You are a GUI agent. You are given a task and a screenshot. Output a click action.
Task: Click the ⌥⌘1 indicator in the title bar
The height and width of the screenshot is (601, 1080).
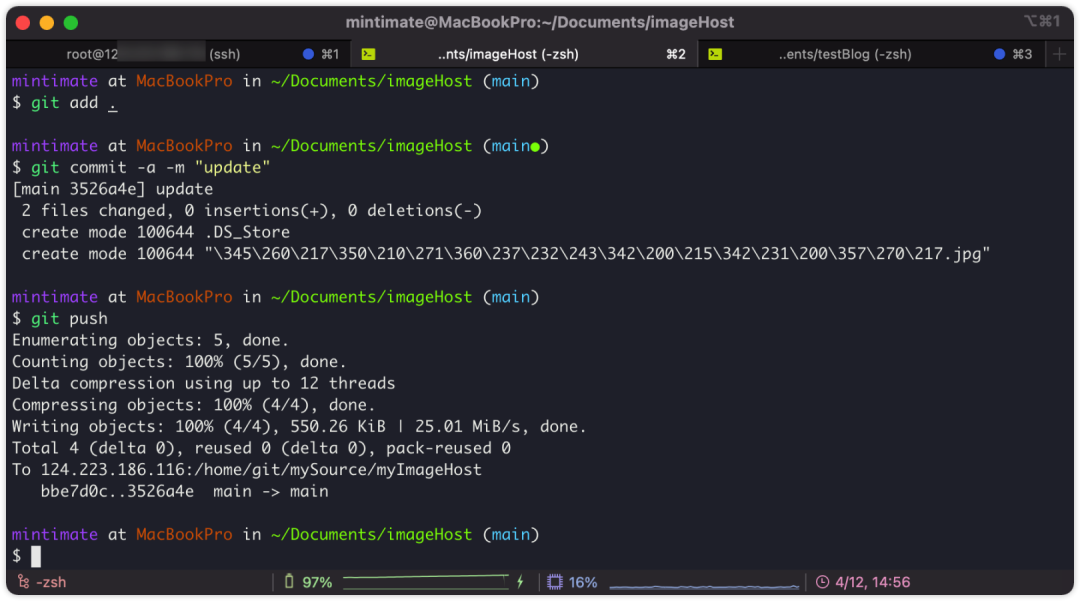1041,21
